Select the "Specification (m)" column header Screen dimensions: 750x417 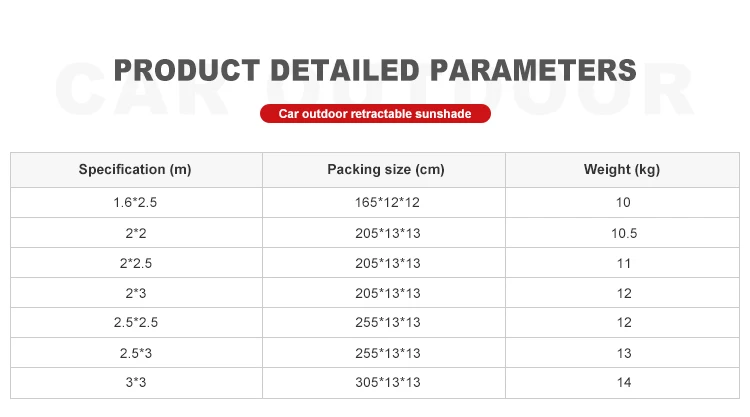pos(135,170)
